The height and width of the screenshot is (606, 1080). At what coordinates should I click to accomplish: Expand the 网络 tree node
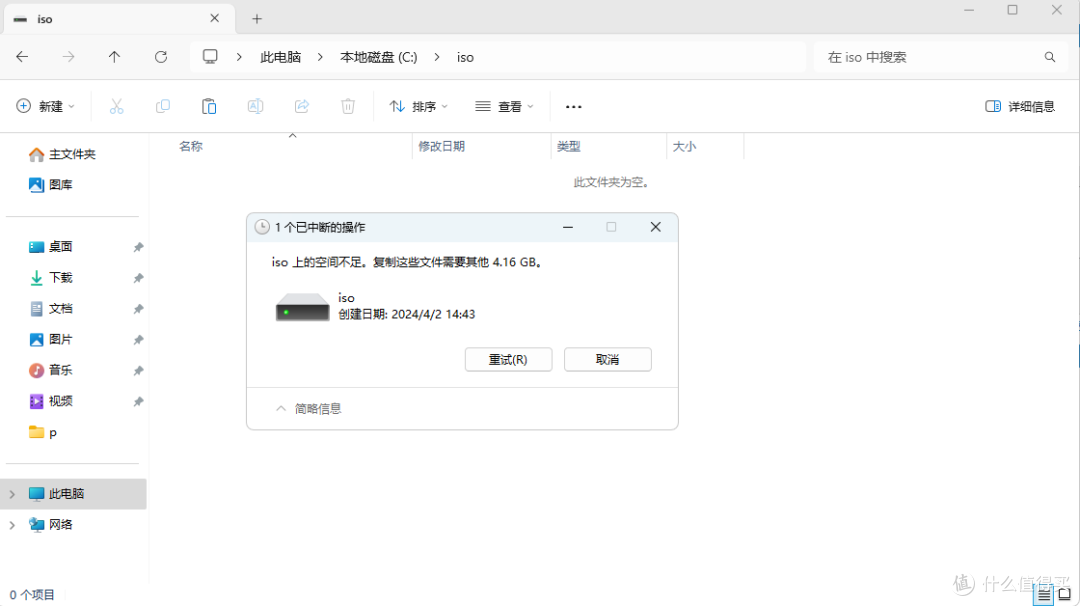[x=12, y=525]
